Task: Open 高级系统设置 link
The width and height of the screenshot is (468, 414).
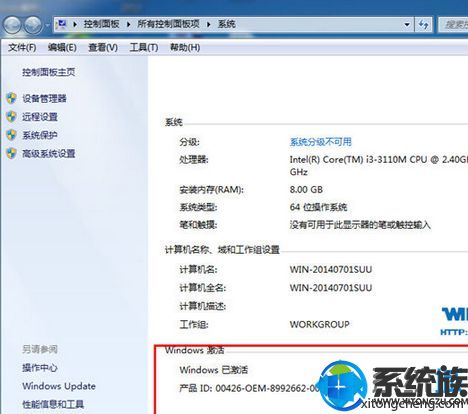Action: [49, 153]
